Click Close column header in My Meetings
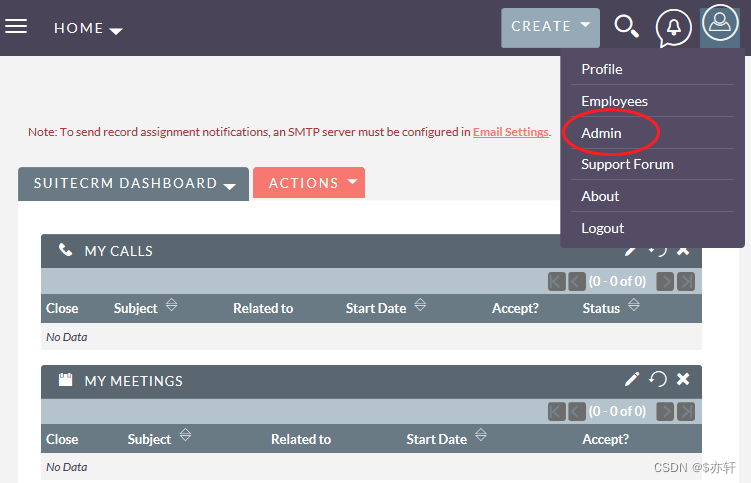 tap(62, 439)
